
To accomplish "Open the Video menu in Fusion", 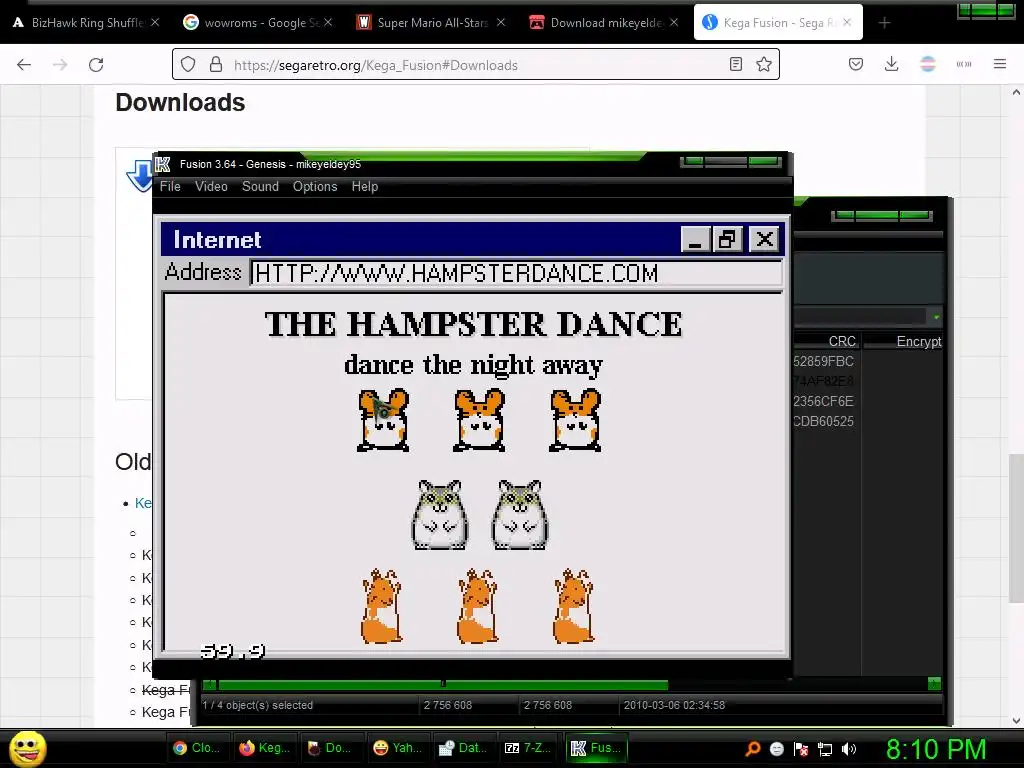I will click(x=211, y=187).
